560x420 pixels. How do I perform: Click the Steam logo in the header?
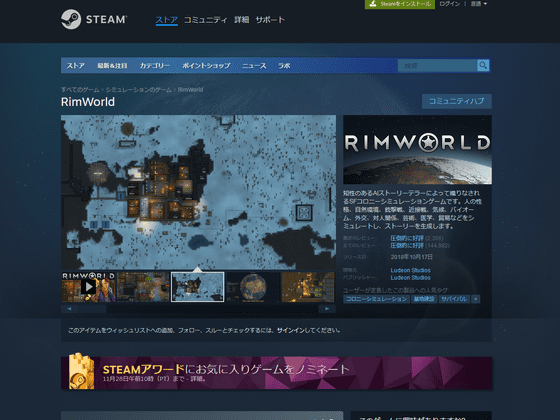94,19
